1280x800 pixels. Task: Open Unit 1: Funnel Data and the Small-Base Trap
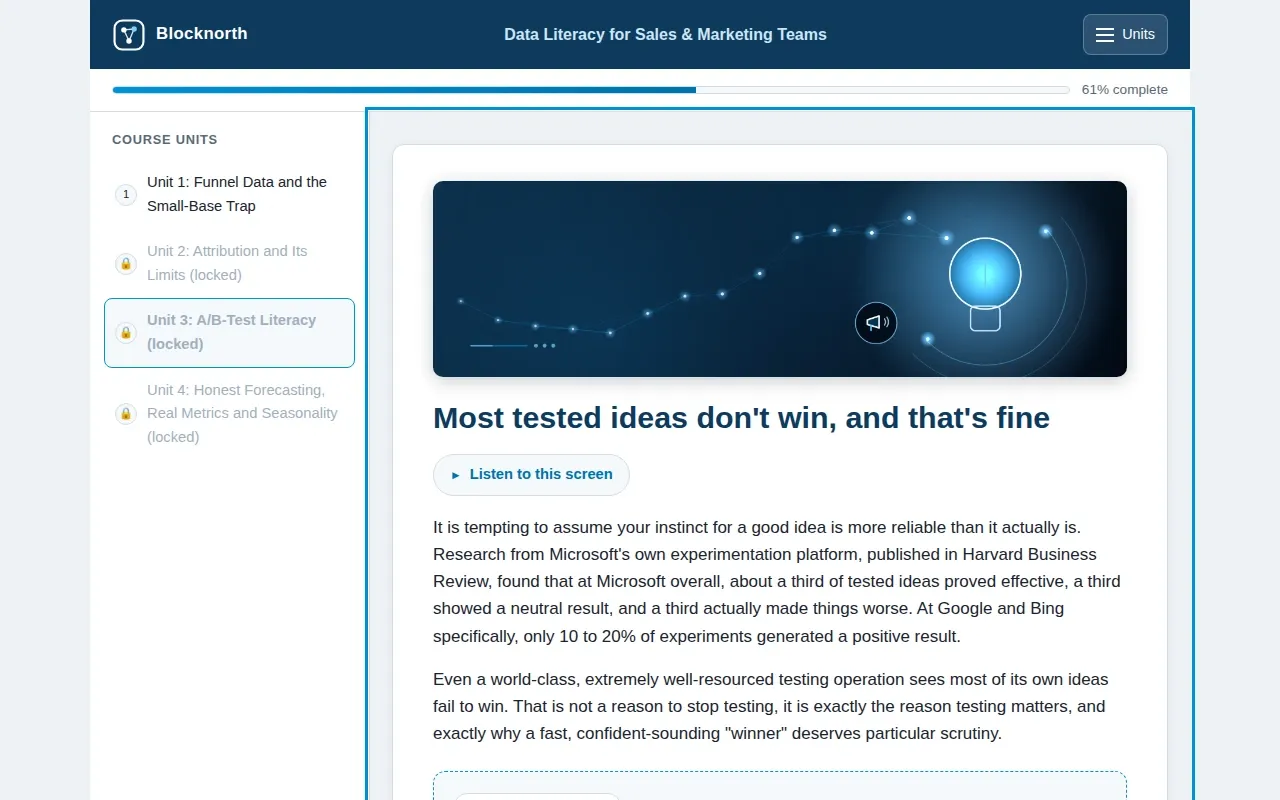[x=229, y=194]
